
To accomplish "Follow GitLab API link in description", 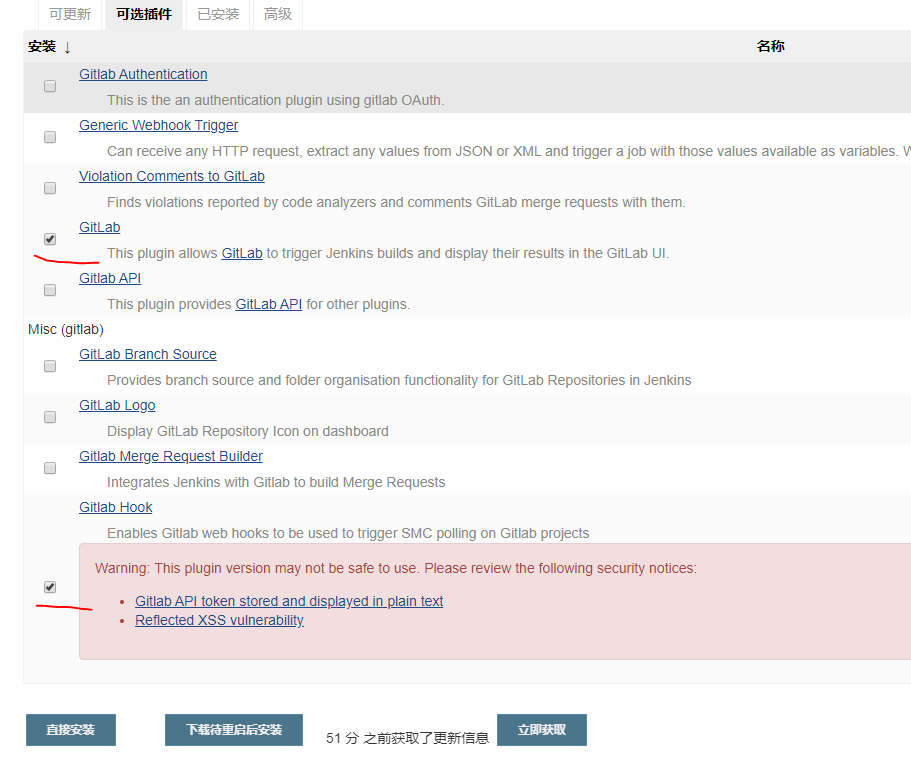I will click(x=268, y=304).
